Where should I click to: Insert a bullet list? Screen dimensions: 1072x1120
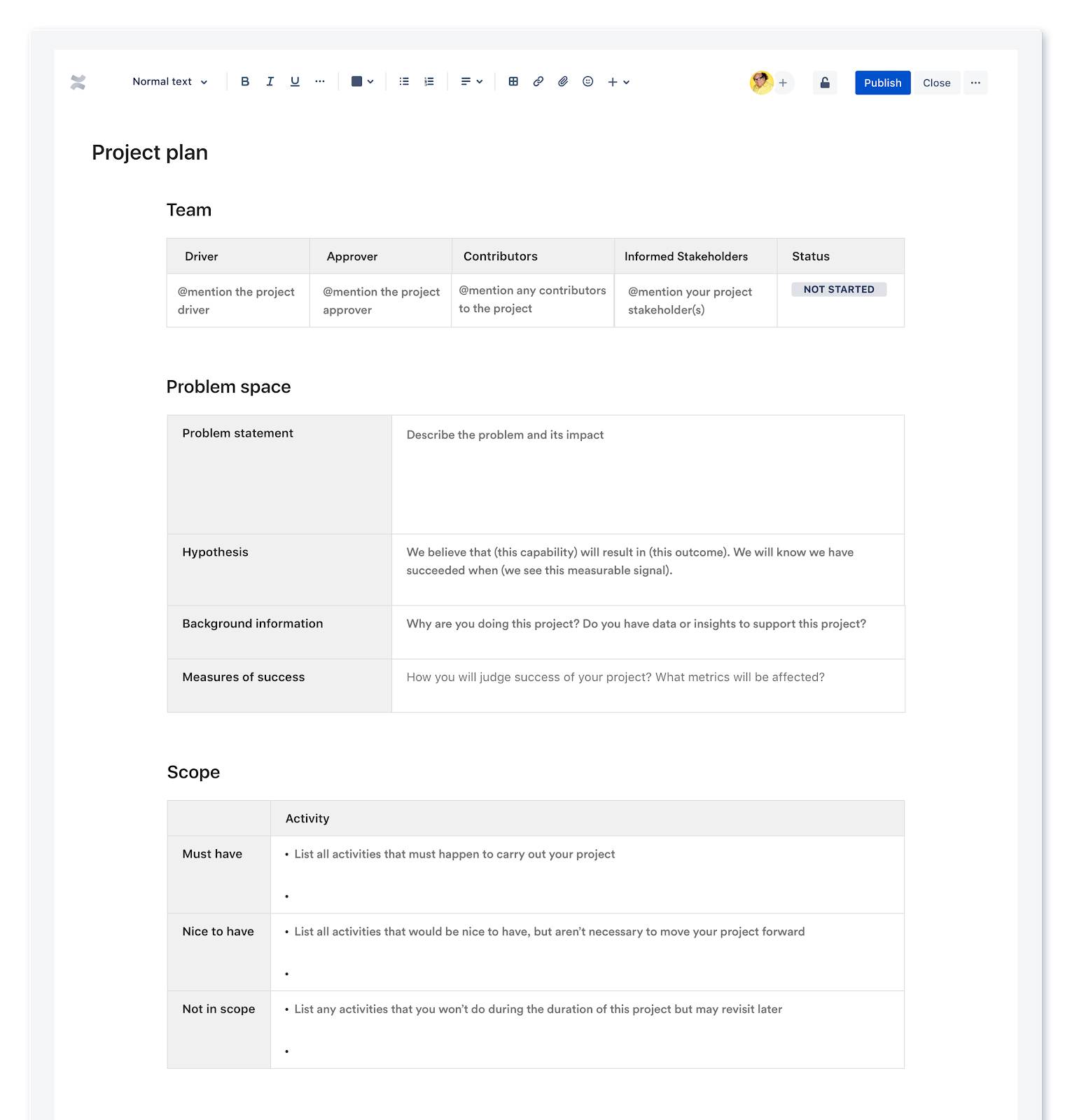click(x=404, y=82)
